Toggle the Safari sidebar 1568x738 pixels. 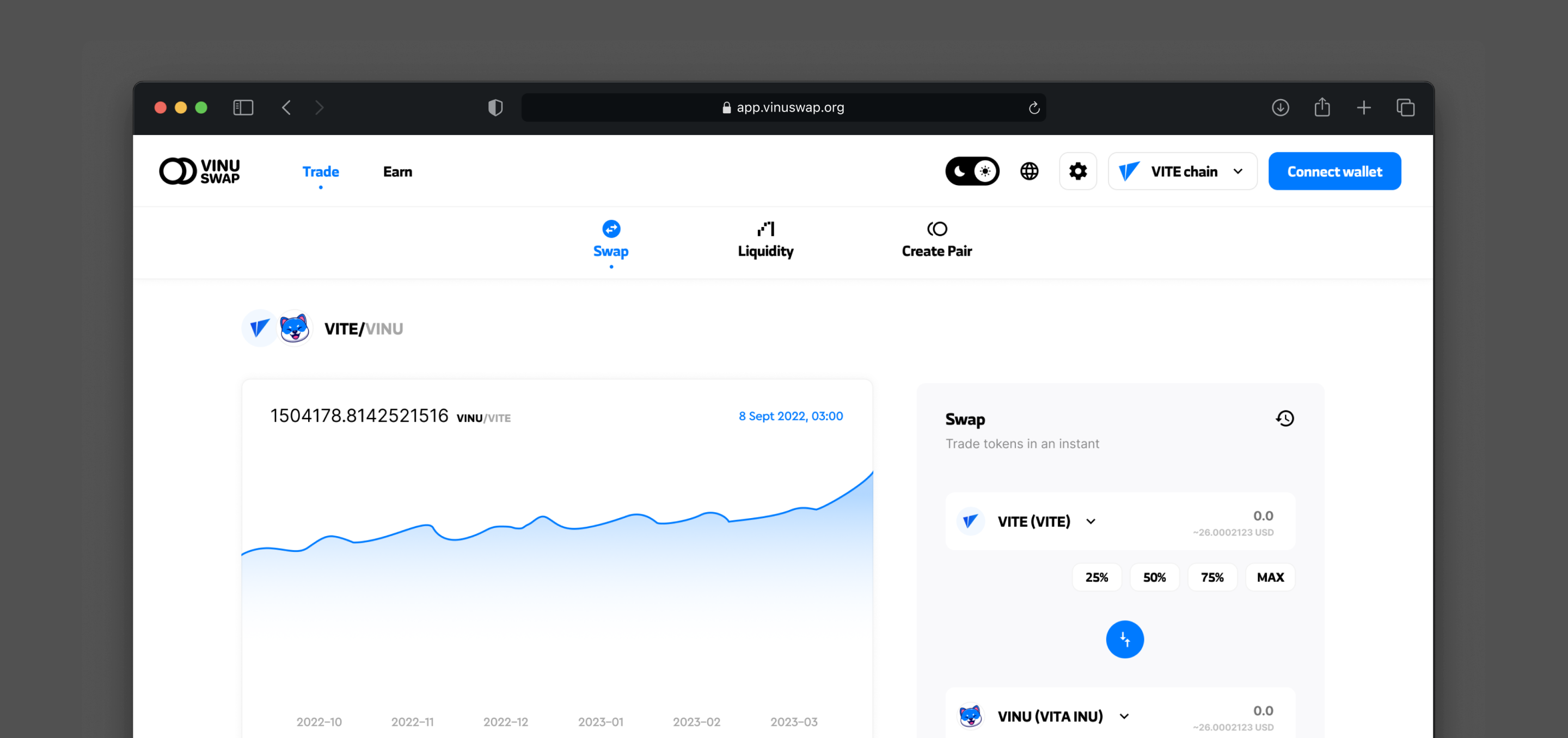point(243,108)
